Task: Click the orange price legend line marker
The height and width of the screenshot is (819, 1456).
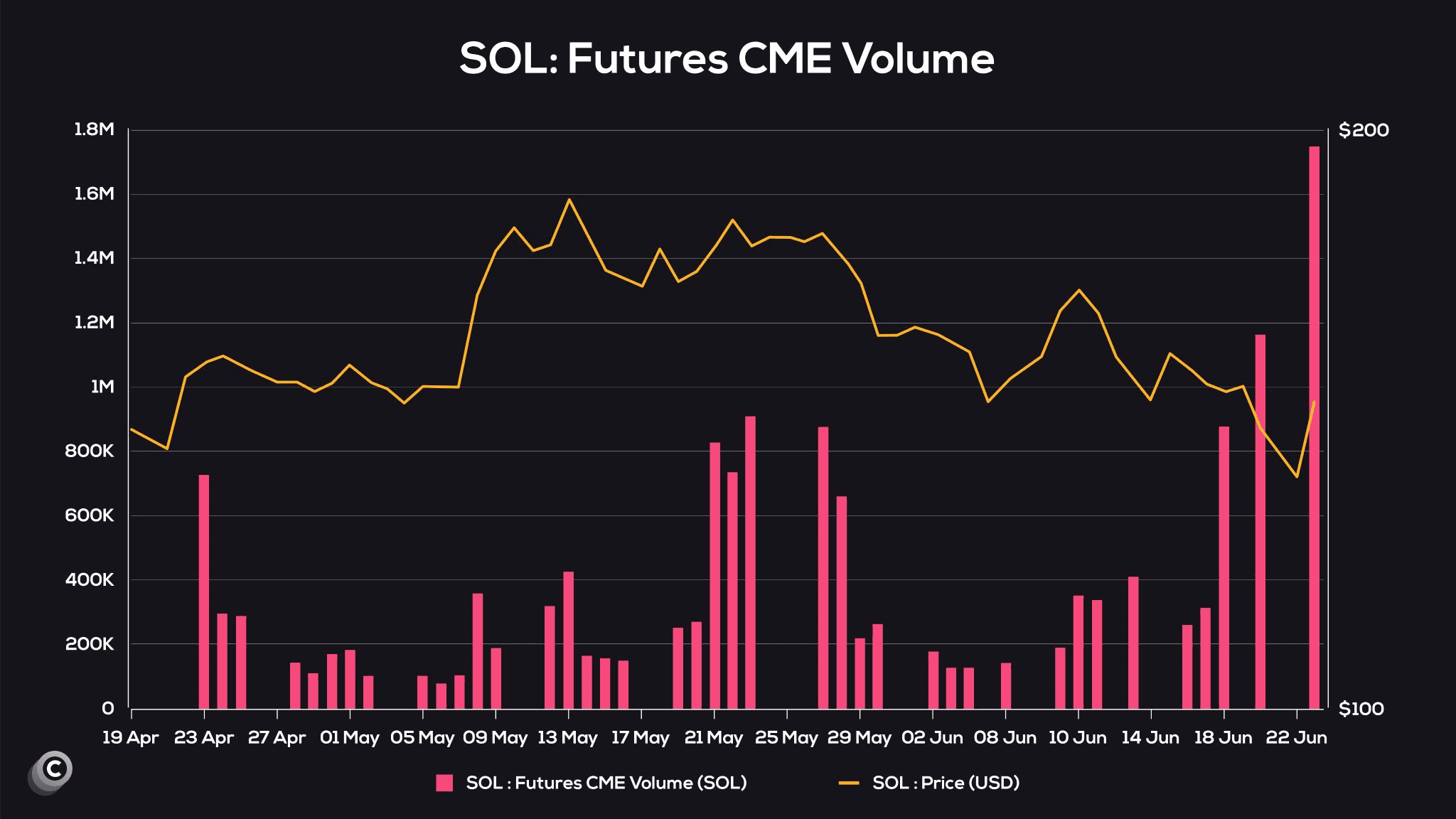Action: [x=849, y=783]
